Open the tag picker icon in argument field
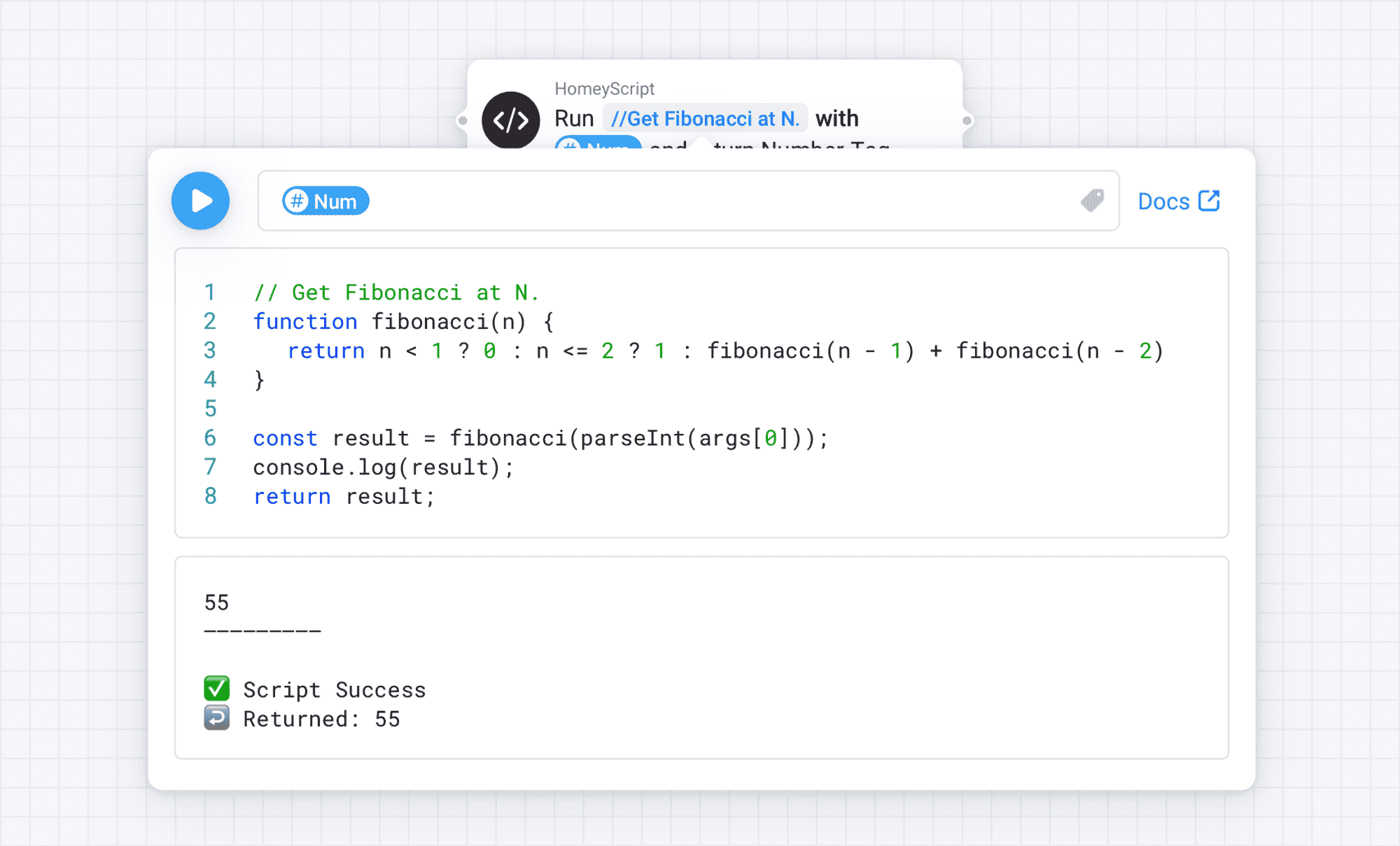 [x=1092, y=201]
